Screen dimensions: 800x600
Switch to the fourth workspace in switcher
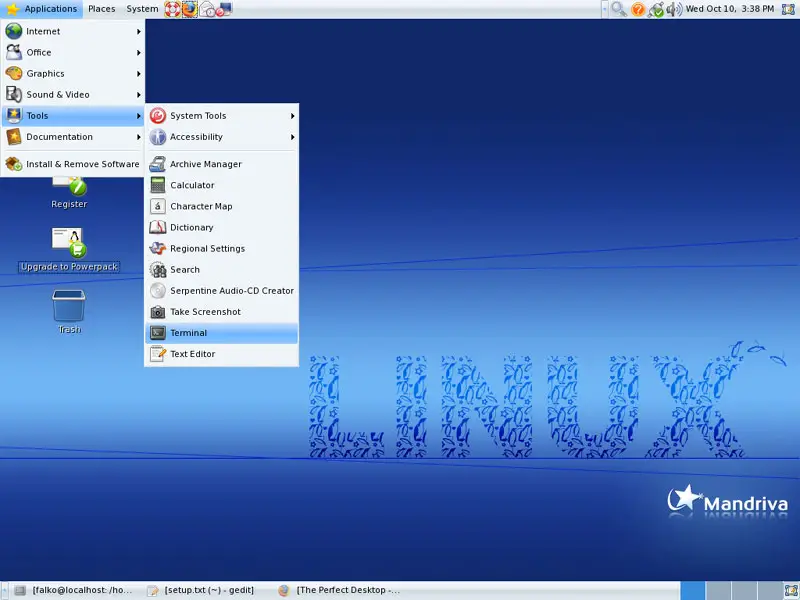click(x=768, y=590)
